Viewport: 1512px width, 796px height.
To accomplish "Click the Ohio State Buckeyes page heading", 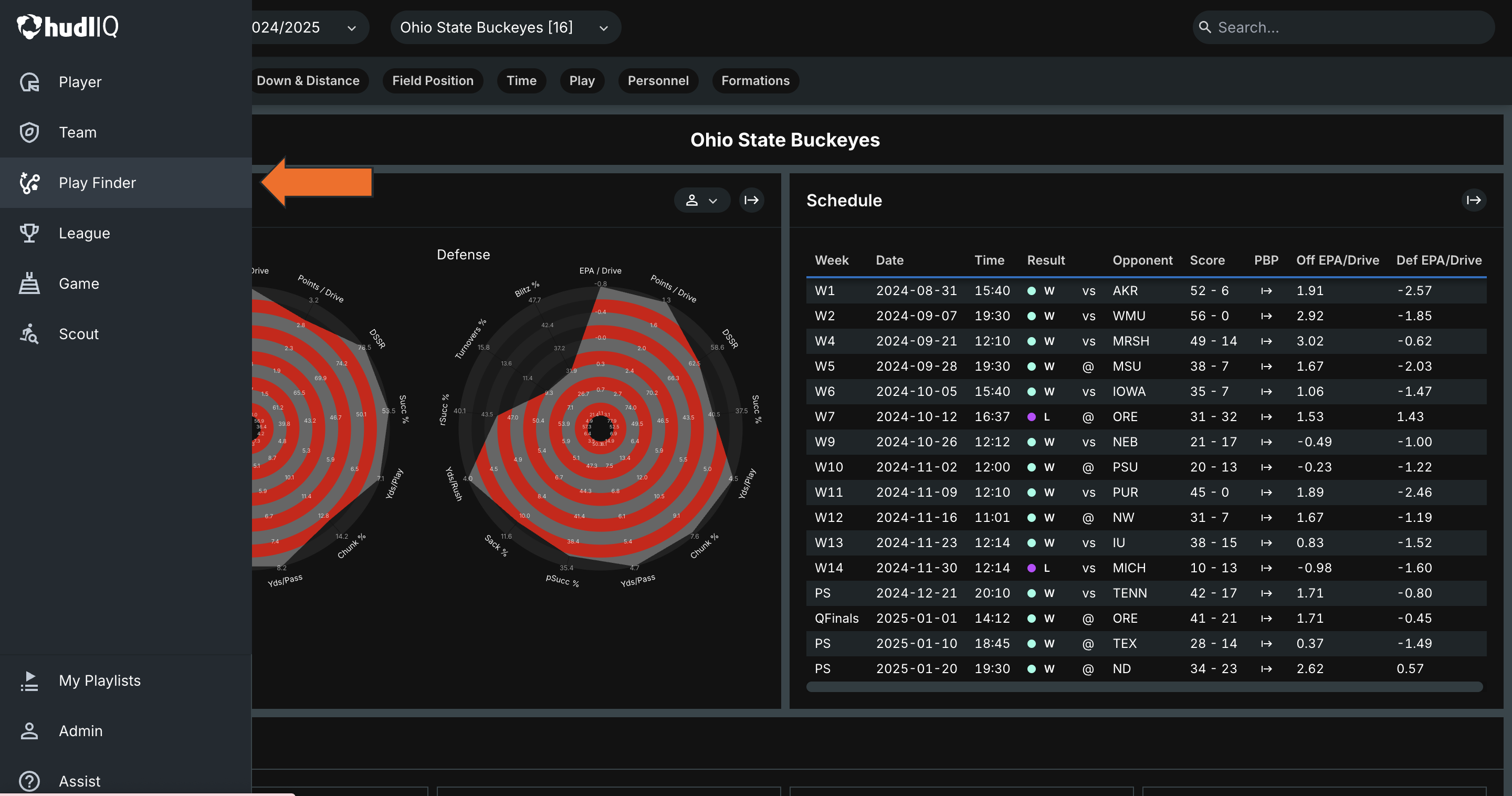I will coord(785,140).
